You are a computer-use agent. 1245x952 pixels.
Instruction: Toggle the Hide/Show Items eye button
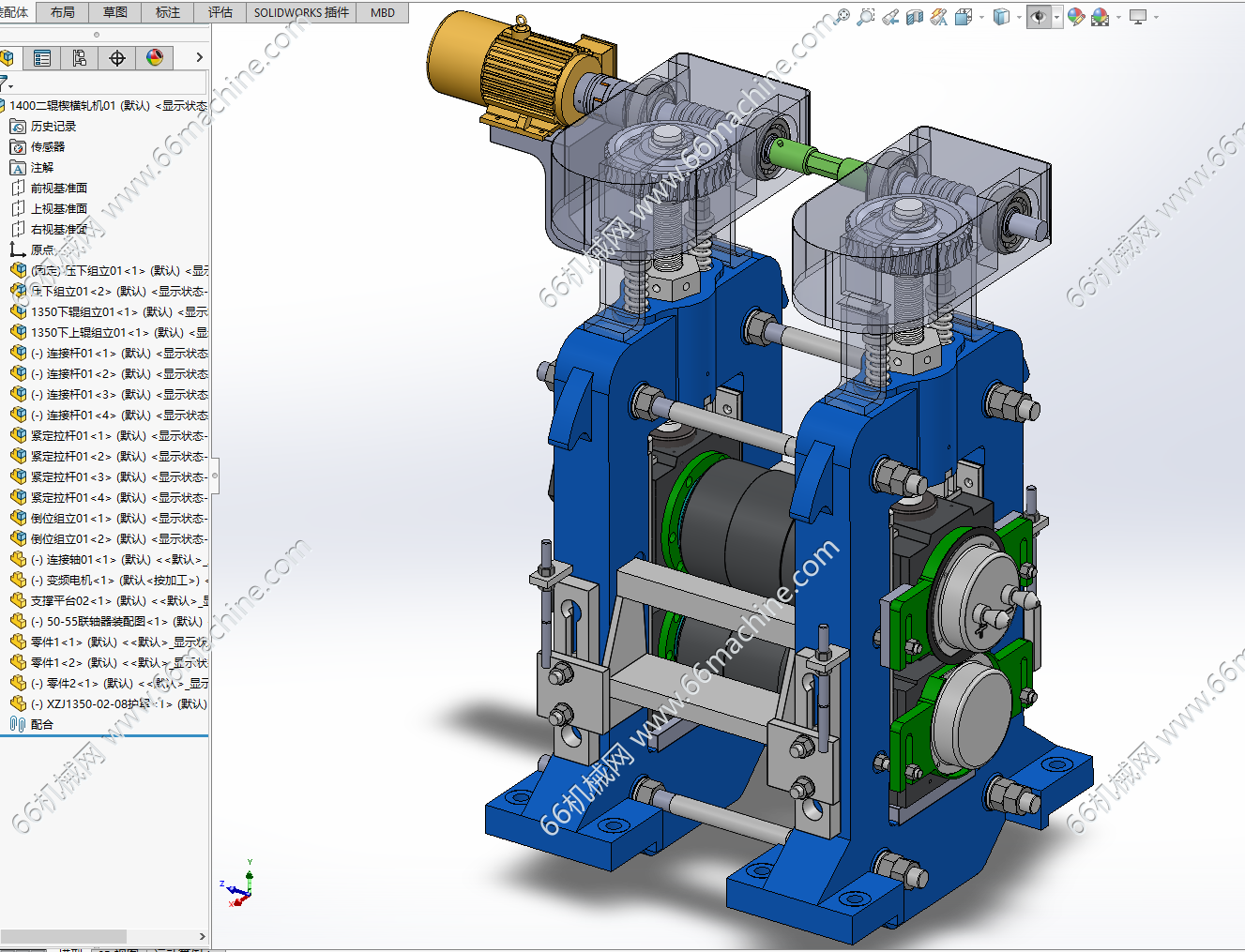click(x=1038, y=17)
